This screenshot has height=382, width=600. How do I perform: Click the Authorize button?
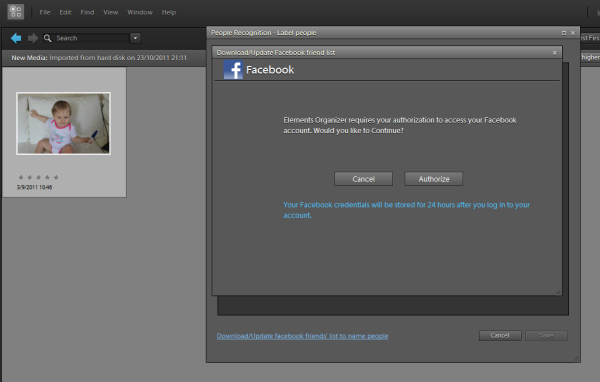[434, 179]
